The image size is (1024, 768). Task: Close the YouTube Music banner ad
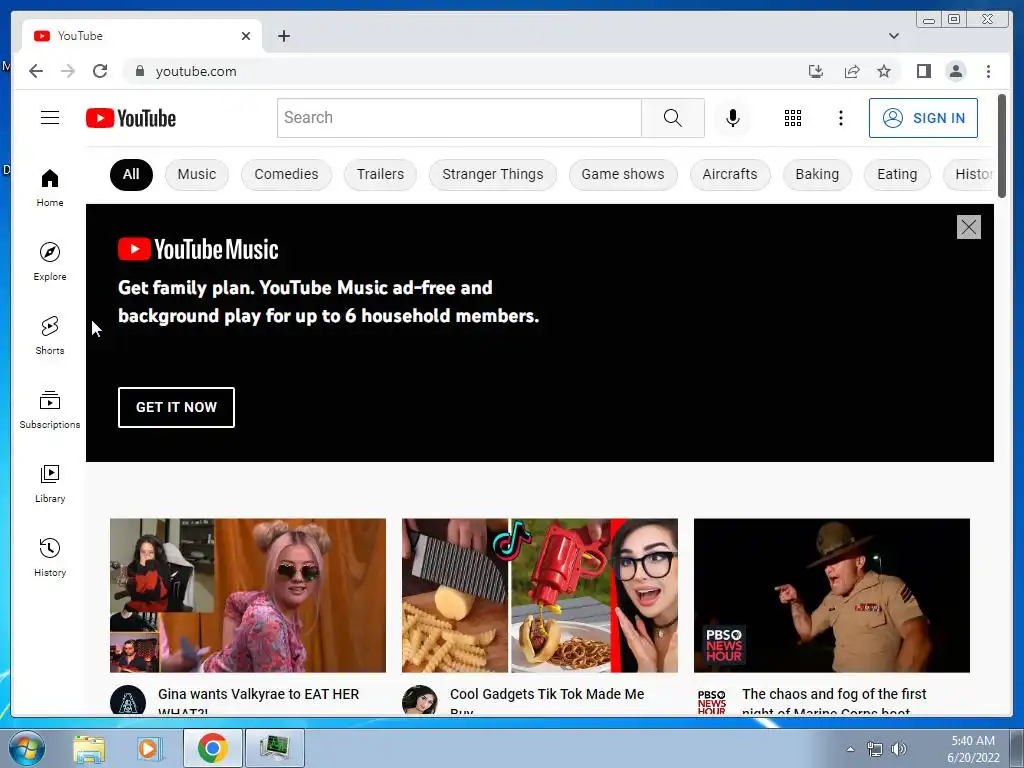[x=968, y=227]
